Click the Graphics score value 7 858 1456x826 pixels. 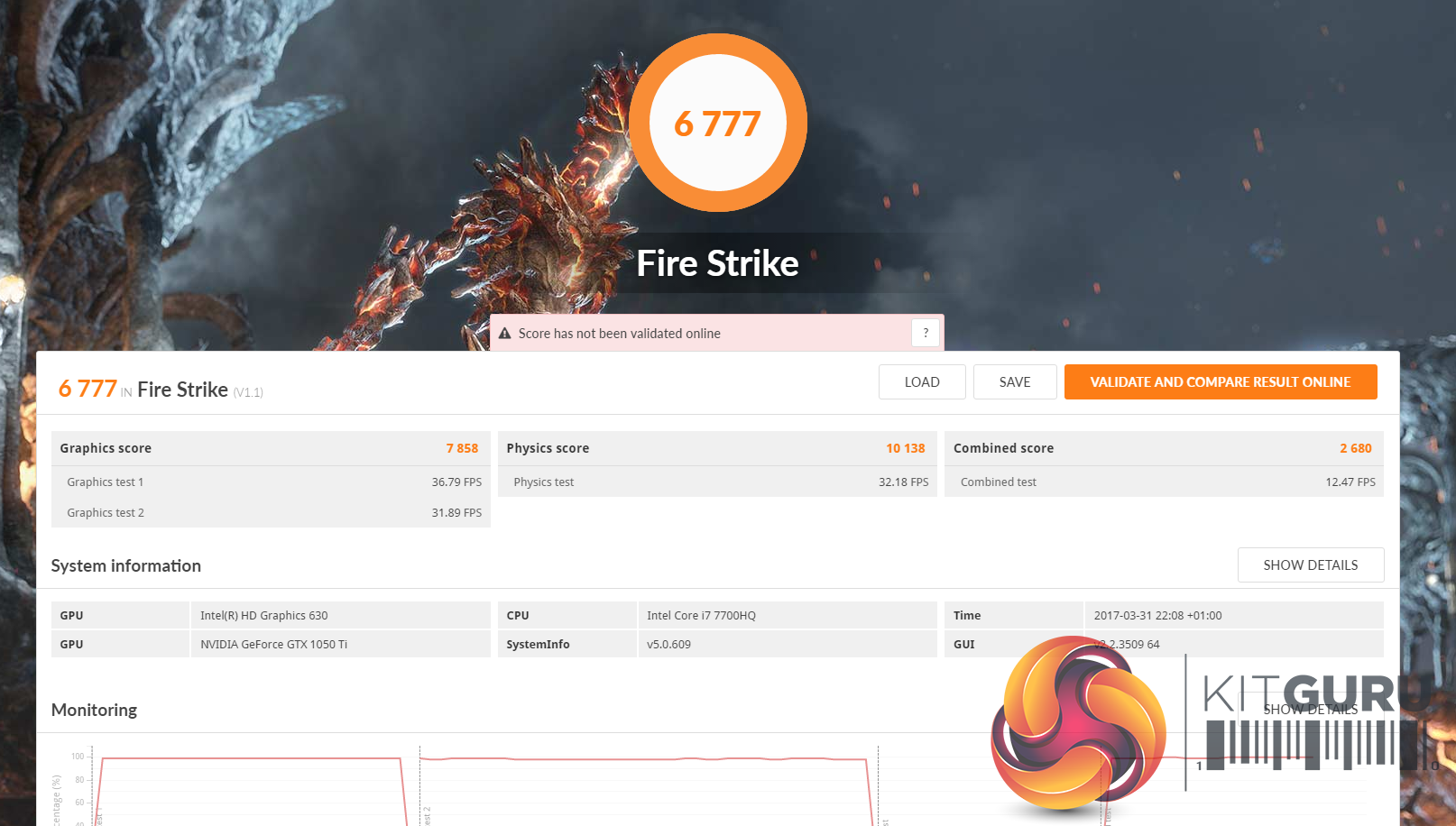click(x=462, y=448)
